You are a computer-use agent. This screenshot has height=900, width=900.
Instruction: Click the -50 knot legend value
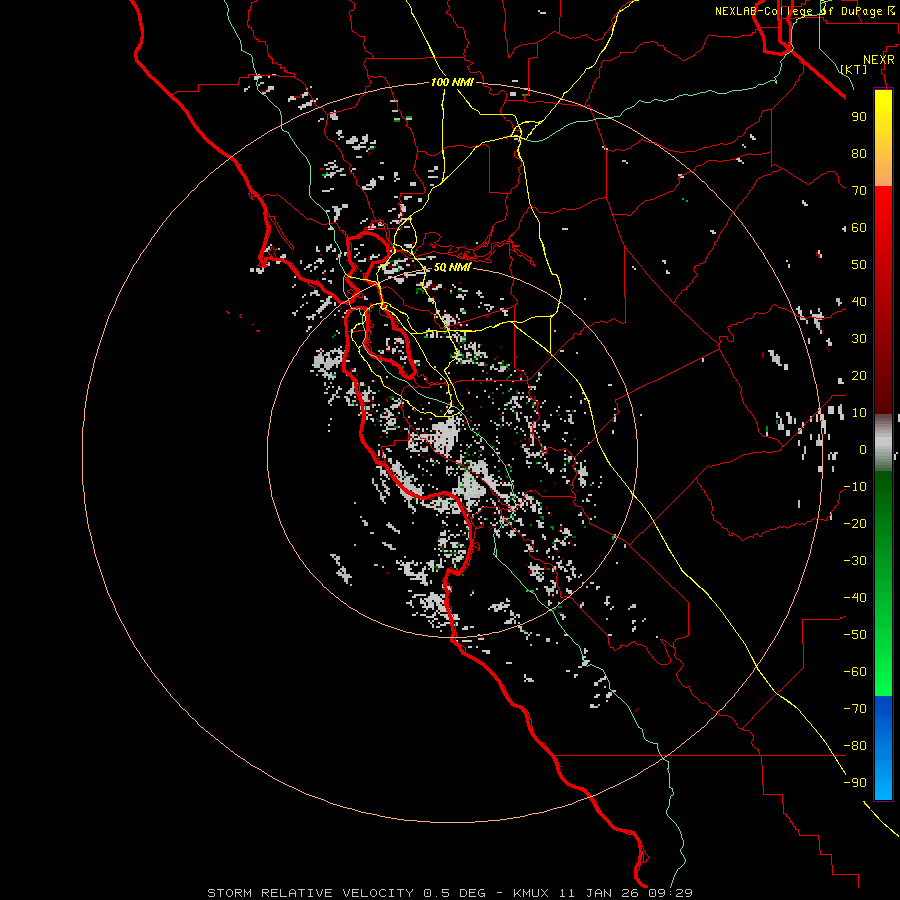[x=855, y=635]
